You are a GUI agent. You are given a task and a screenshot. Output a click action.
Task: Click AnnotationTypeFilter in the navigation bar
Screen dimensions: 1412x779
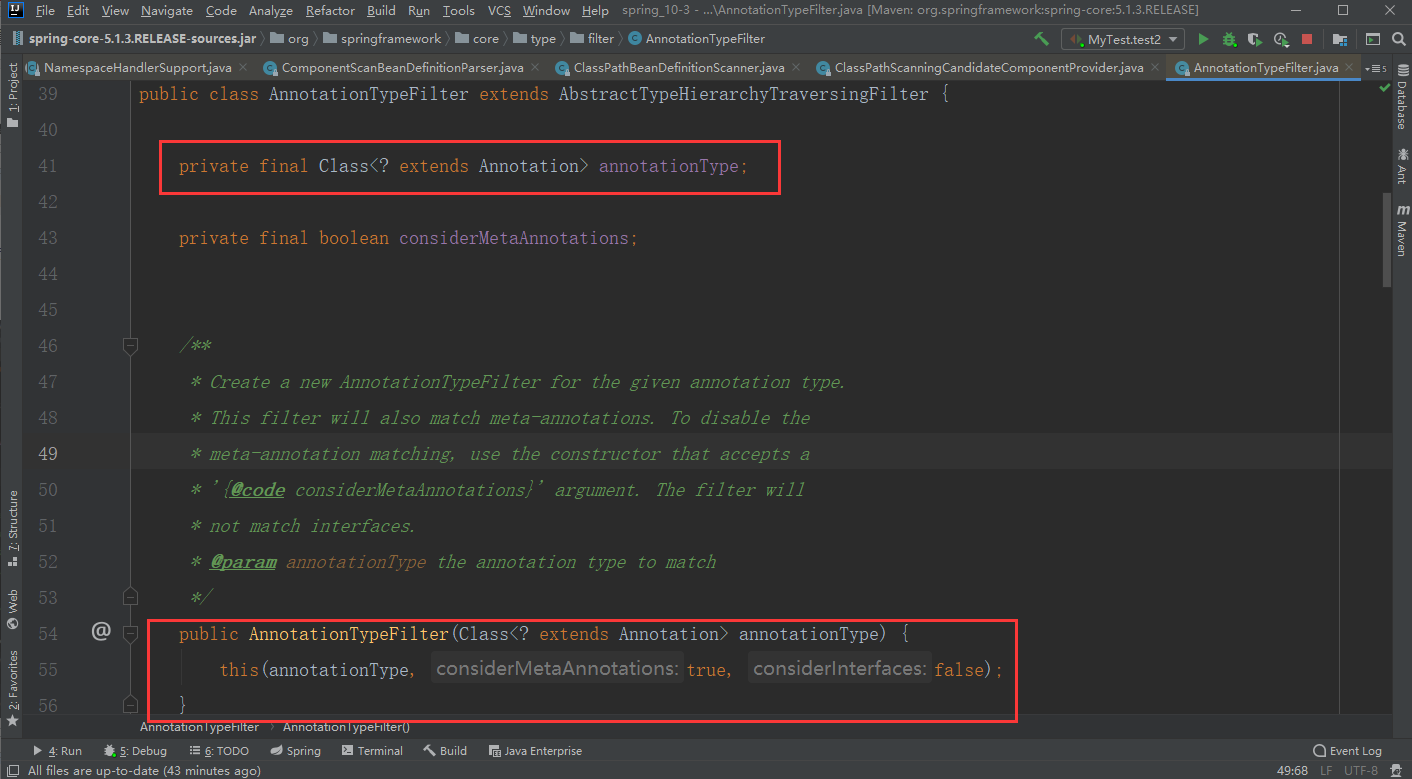pyautogui.click(x=697, y=39)
